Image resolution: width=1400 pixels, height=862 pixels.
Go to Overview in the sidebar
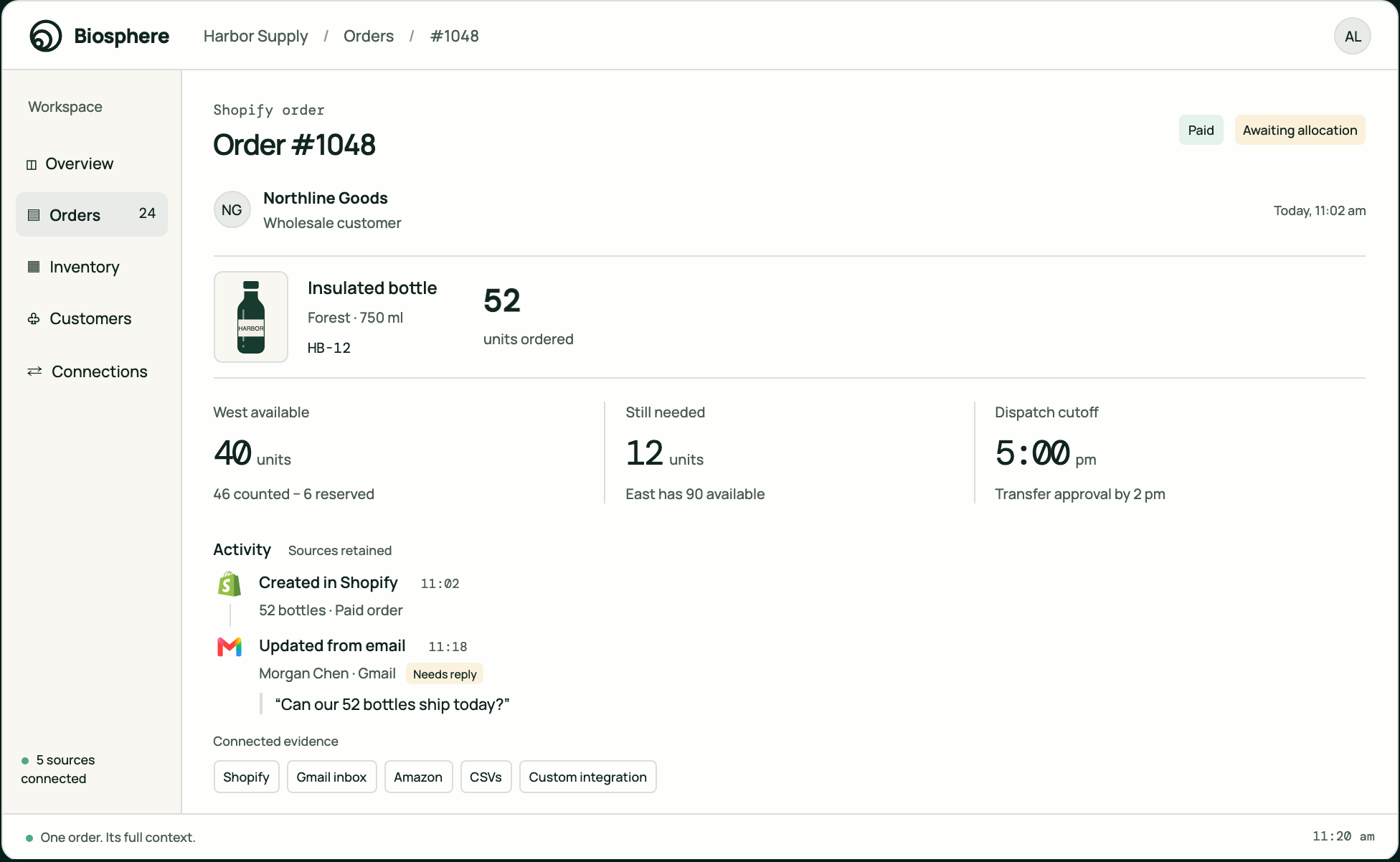92,164
